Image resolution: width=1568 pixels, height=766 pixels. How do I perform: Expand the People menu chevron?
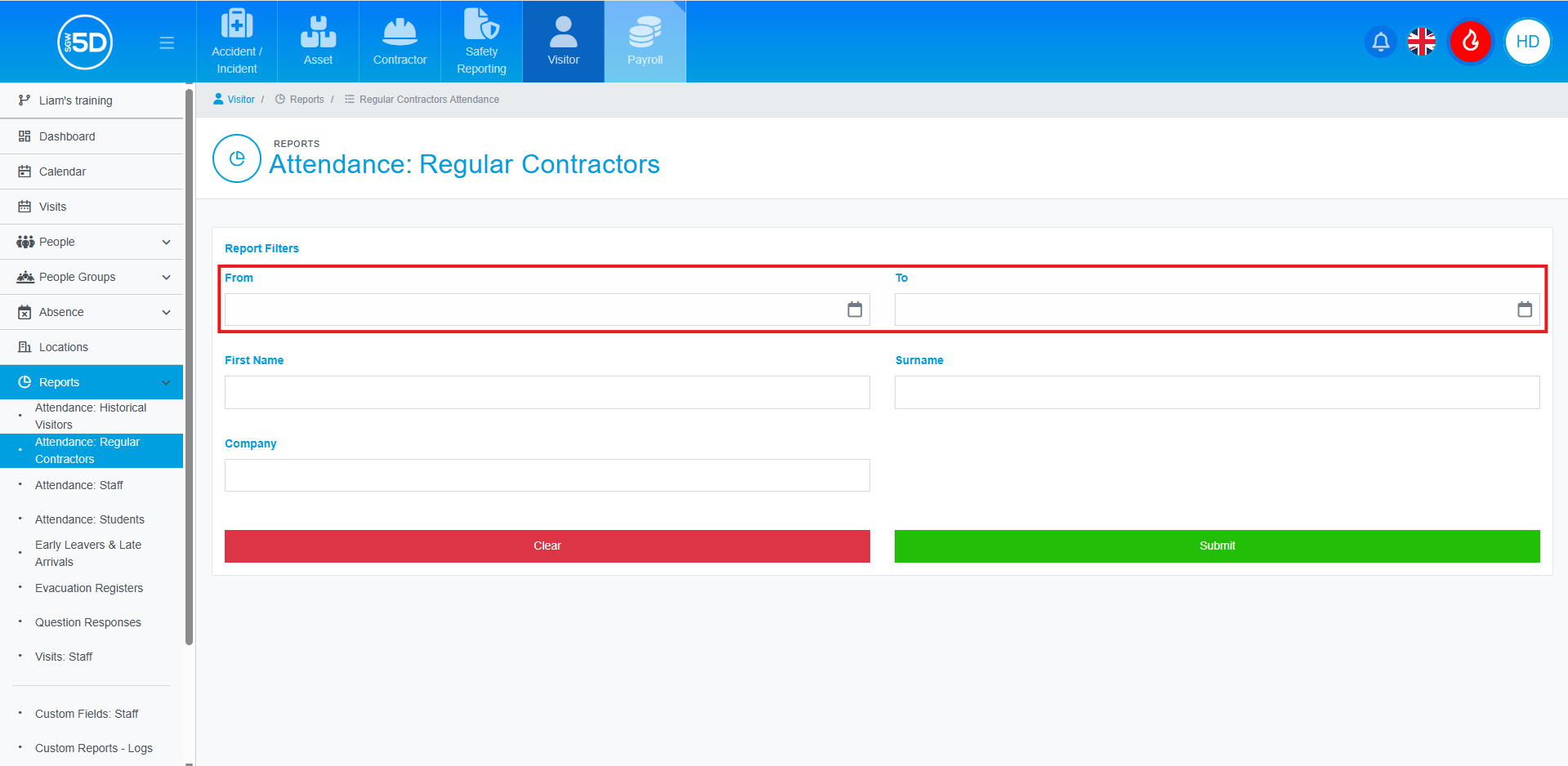[x=167, y=243]
